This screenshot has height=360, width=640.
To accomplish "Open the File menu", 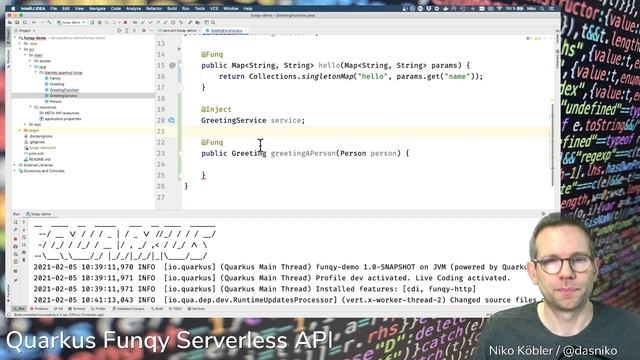I will [53, 8].
